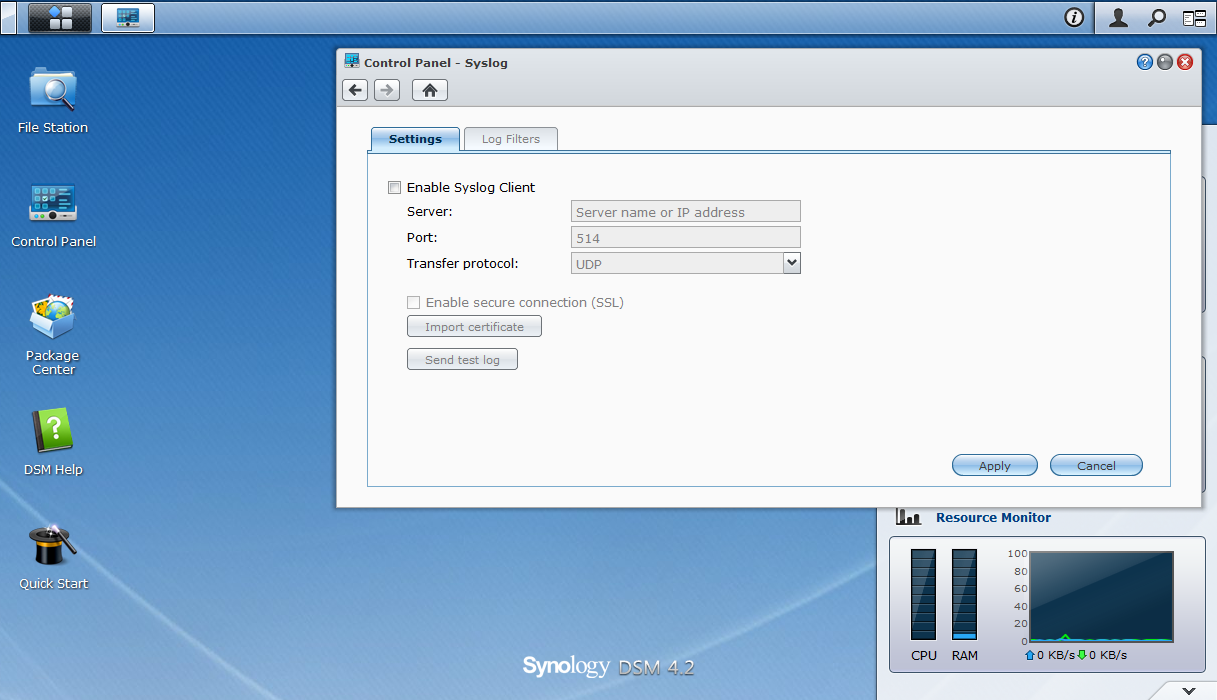Minimize the Syslog window
The height and width of the screenshot is (700, 1217).
click(1165, 62)
